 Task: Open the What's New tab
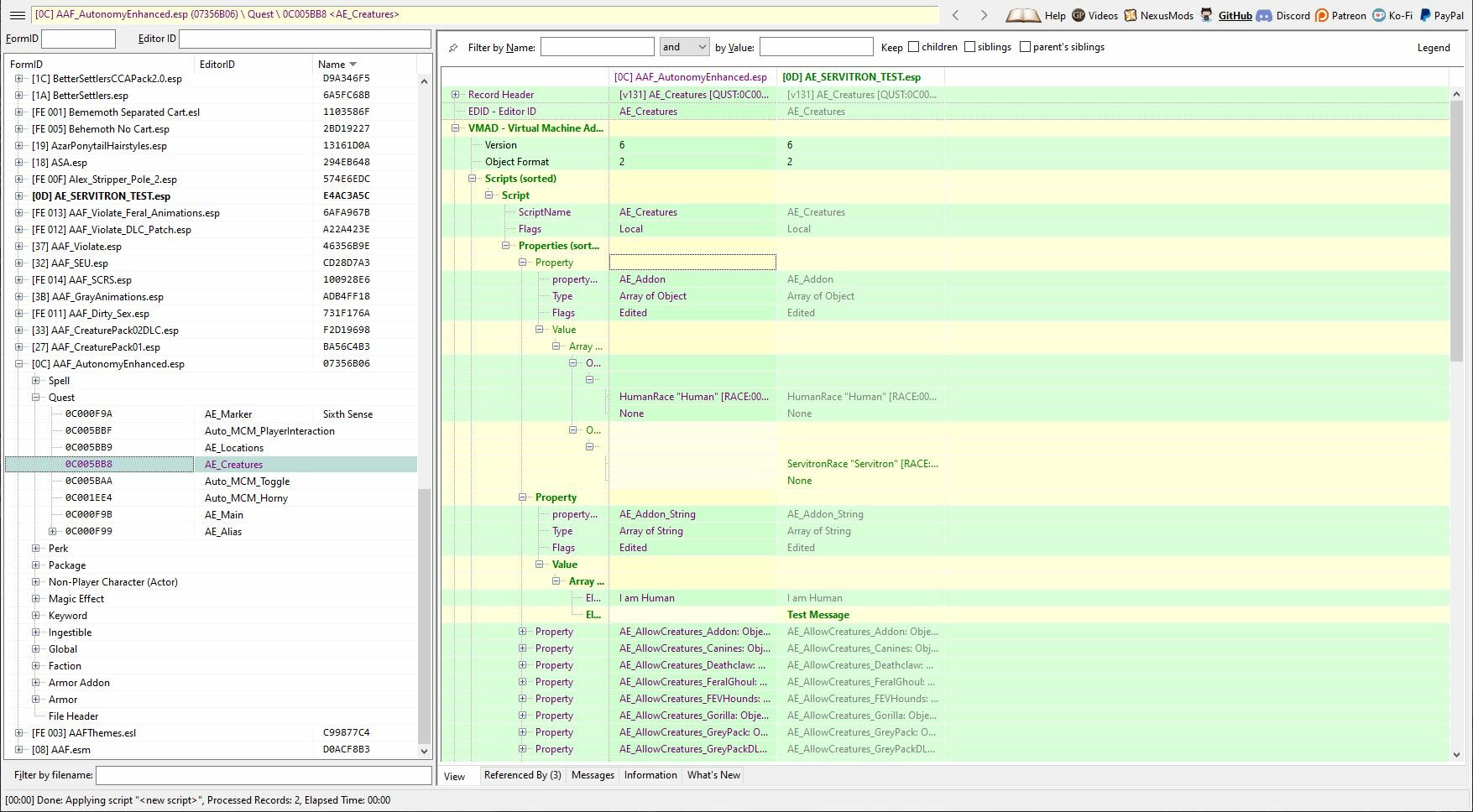coord(713,775)
